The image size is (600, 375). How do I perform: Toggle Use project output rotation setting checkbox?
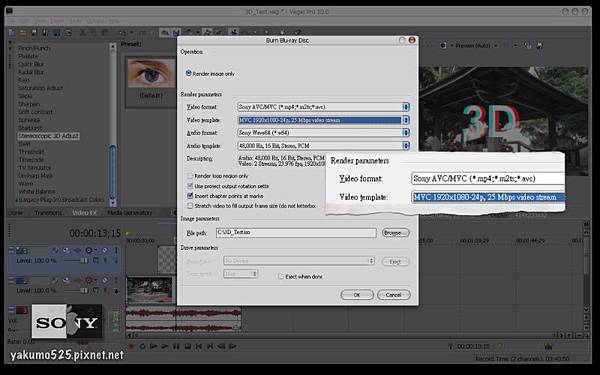190,186
